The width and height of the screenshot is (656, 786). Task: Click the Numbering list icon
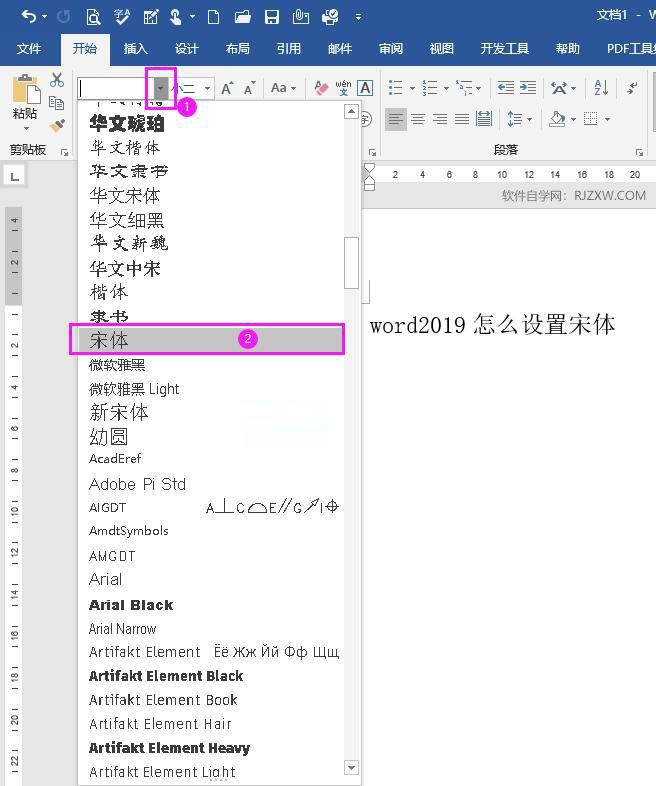[429, 88]
